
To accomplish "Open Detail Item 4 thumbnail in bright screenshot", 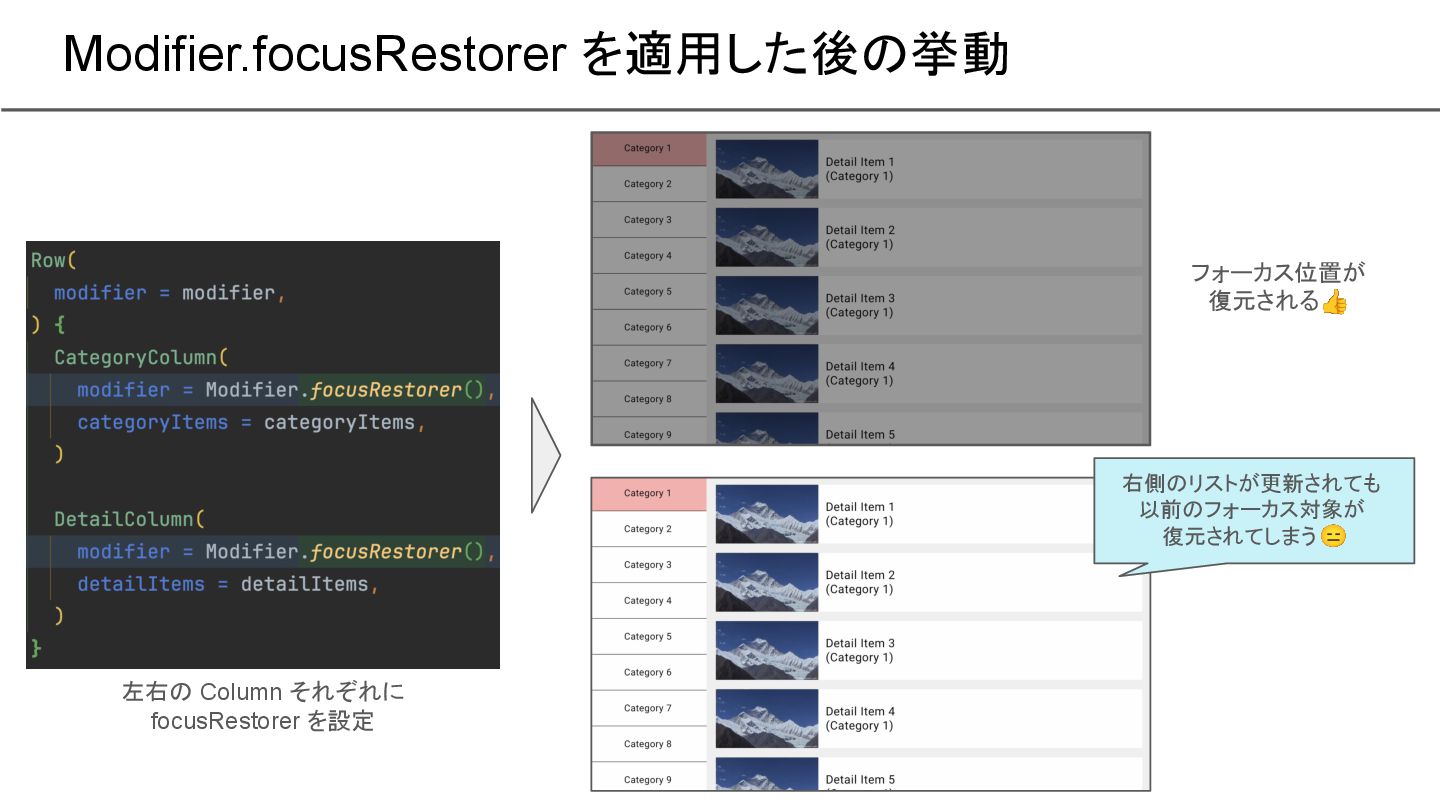I will click(x=767, y=718).
